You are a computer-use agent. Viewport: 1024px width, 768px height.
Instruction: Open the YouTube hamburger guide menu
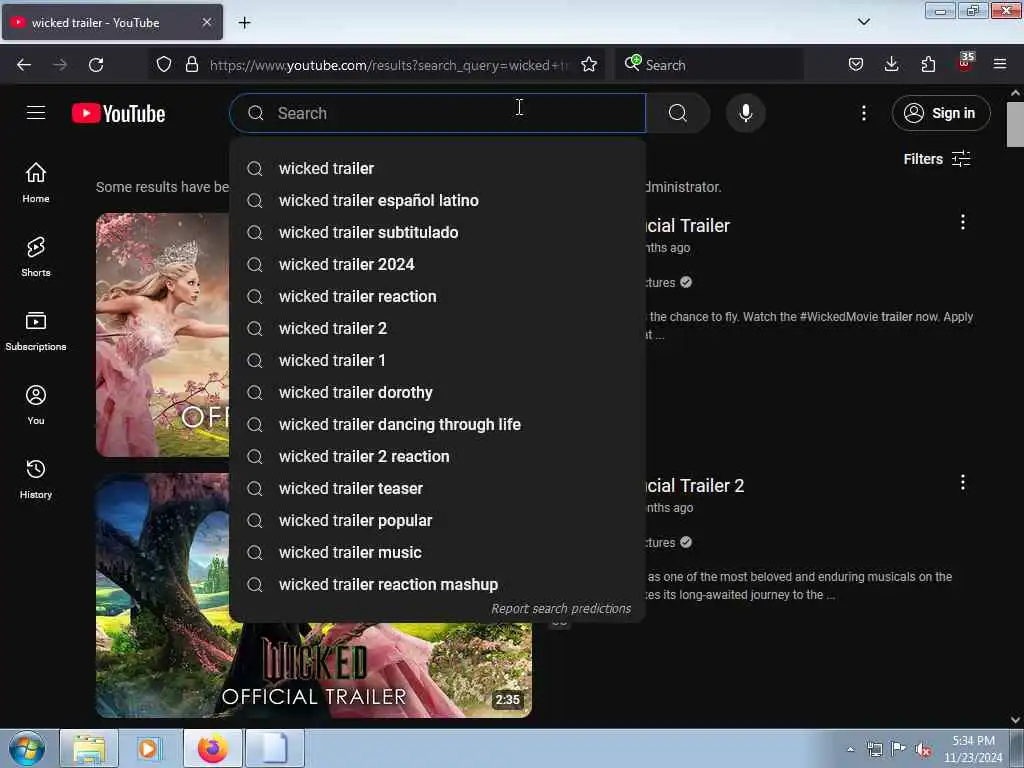(x=36, y=113)
